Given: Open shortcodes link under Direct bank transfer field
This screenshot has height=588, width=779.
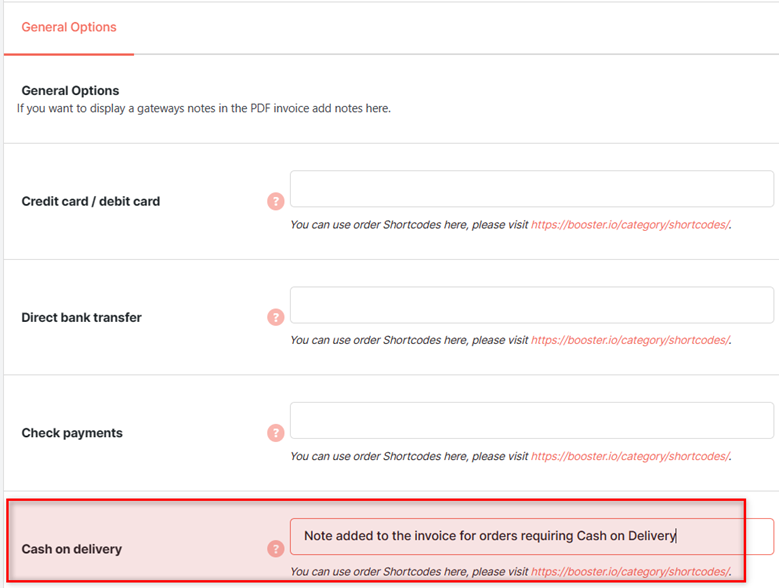Looking at the screenshot, I should coord(630,340).
